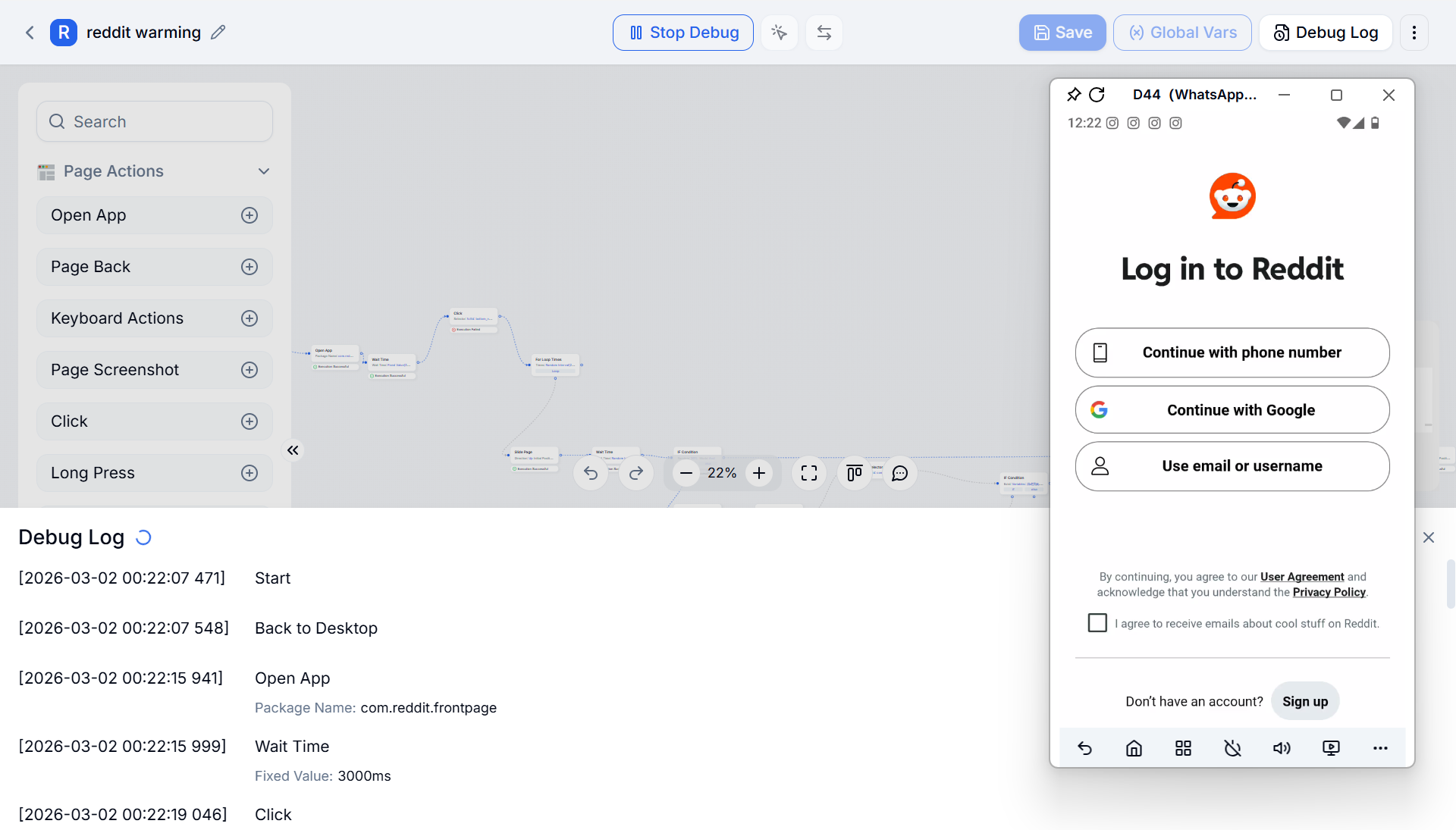Viewport: 1456px width, 830px height.
Task: Continue with Google on Reddit
Action: [1232, 410]
